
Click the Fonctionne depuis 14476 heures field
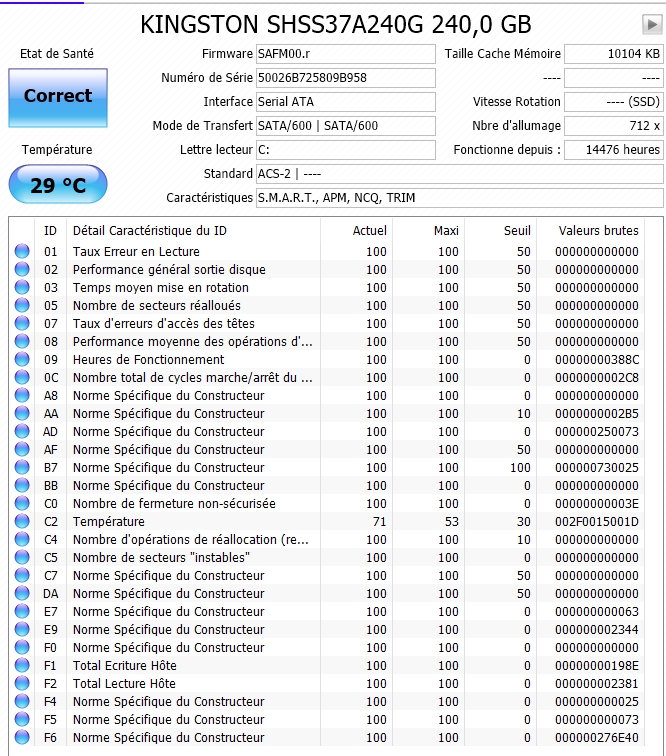click(x=612, y=150)
